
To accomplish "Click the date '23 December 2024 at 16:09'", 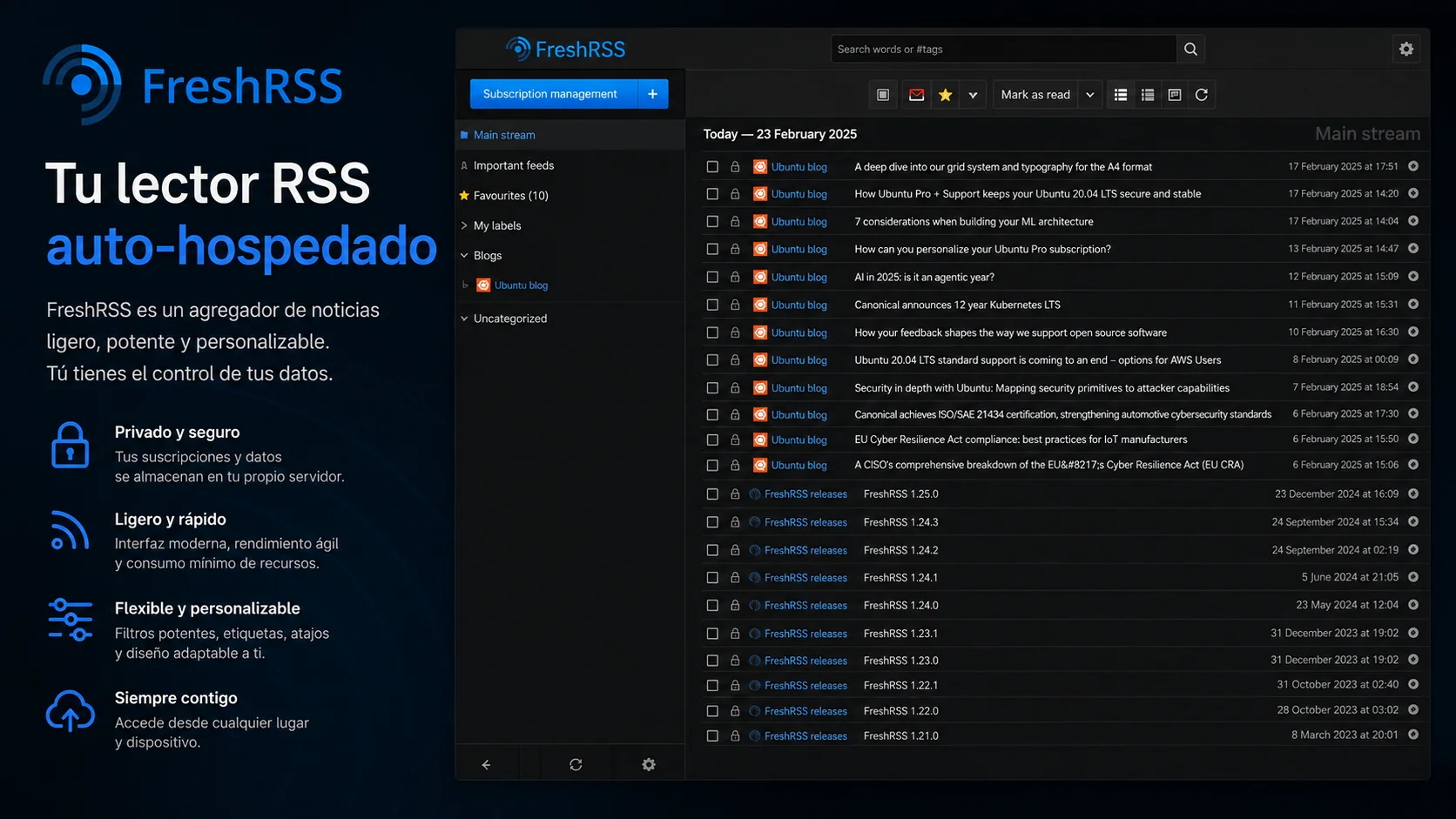I will click(1337, 493).
